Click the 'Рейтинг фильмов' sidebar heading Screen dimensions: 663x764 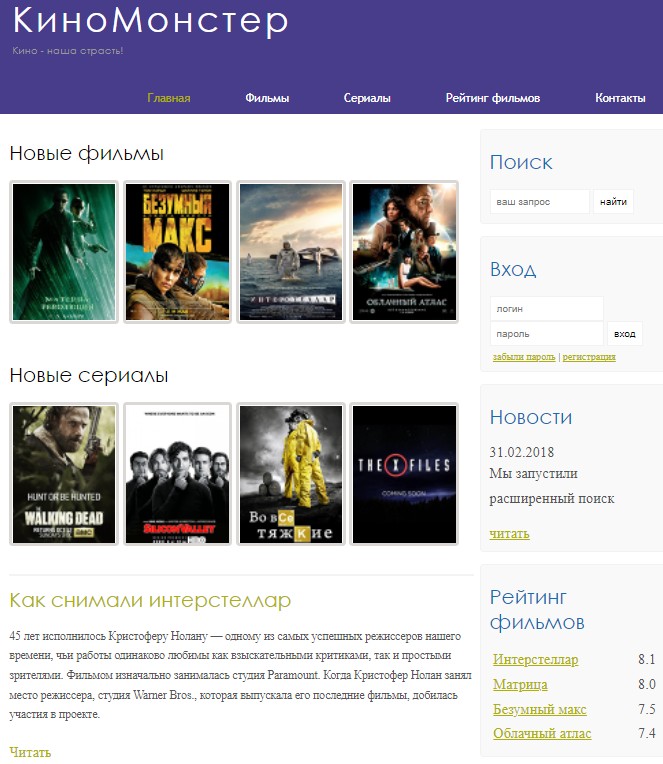(537, 610)
